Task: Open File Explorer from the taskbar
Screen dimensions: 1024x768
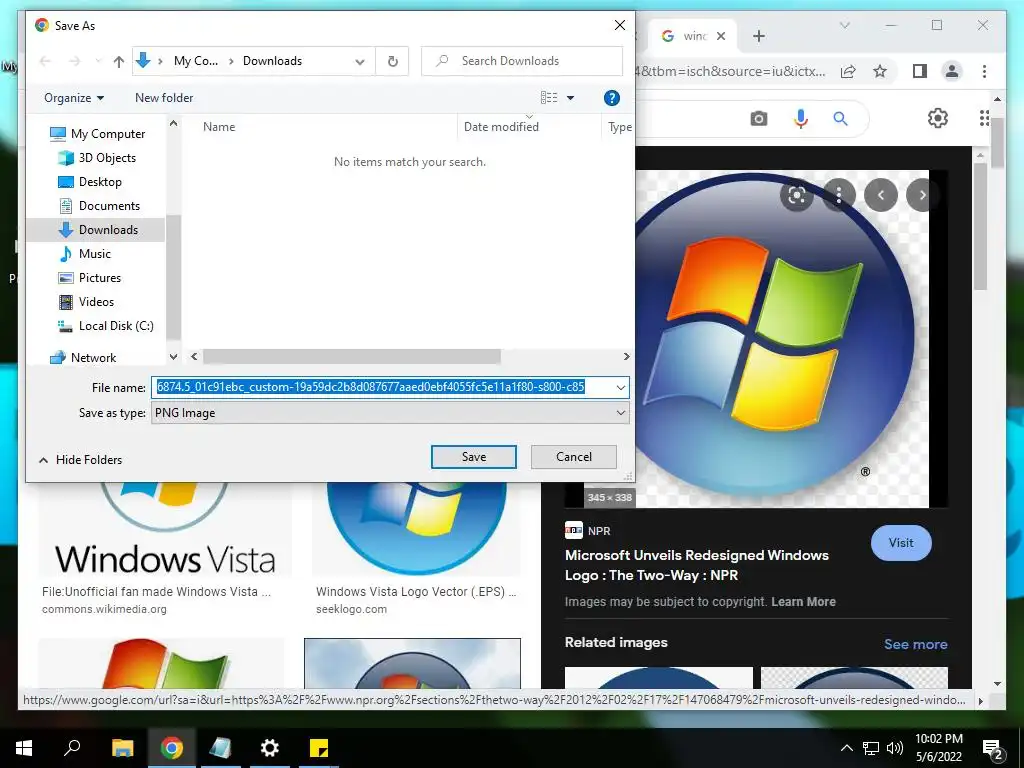Action: click(x=122, y=748)
